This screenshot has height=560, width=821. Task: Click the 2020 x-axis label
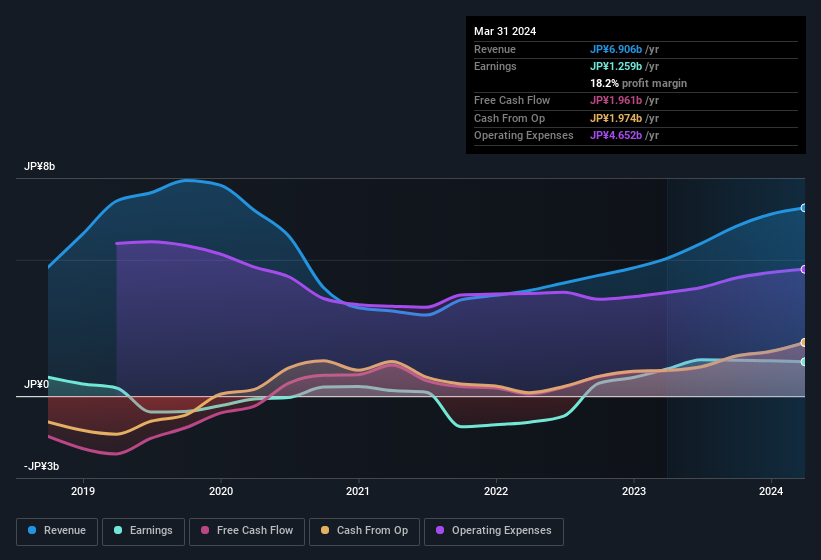pos(220,491)
